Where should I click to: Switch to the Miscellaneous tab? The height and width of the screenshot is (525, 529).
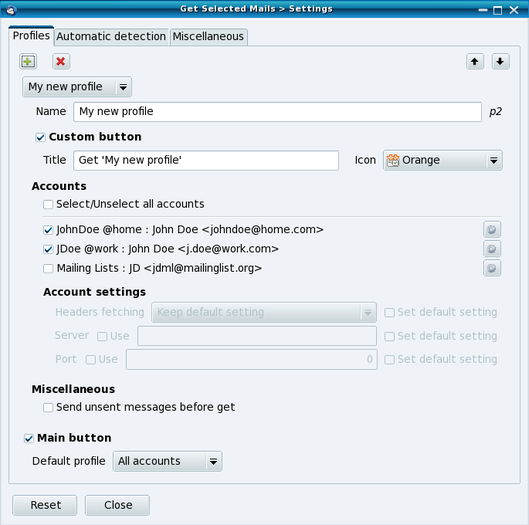tap(208, 36)
